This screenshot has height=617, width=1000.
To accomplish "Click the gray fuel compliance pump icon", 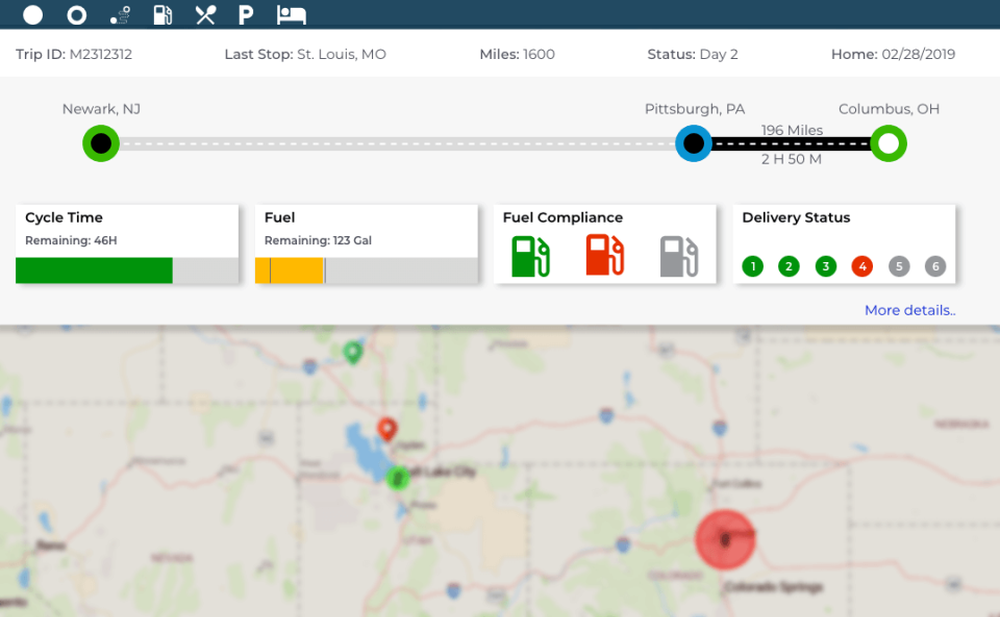I will click(x=679, y=256).
